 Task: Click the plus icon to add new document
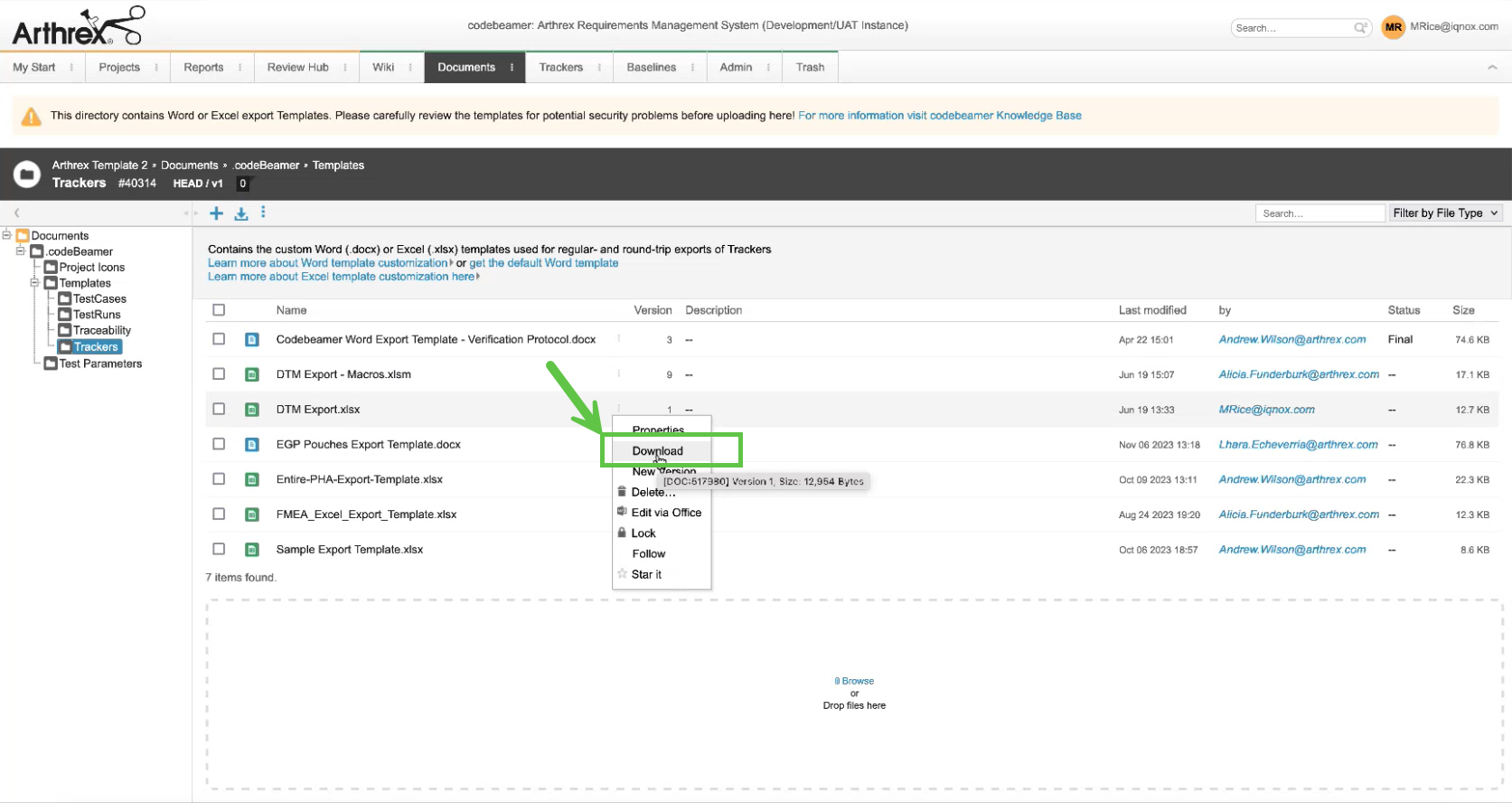coord(216,213)
